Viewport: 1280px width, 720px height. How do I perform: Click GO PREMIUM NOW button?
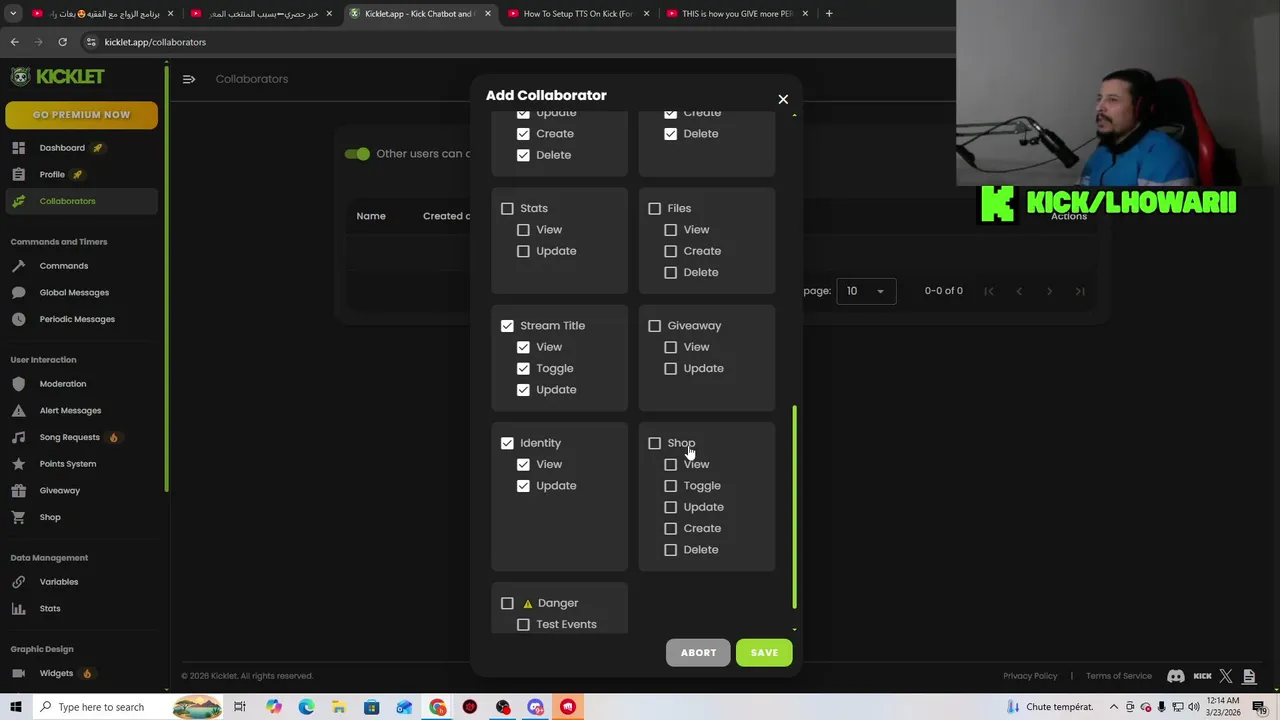pyautogui.click(x=81, y=115)
